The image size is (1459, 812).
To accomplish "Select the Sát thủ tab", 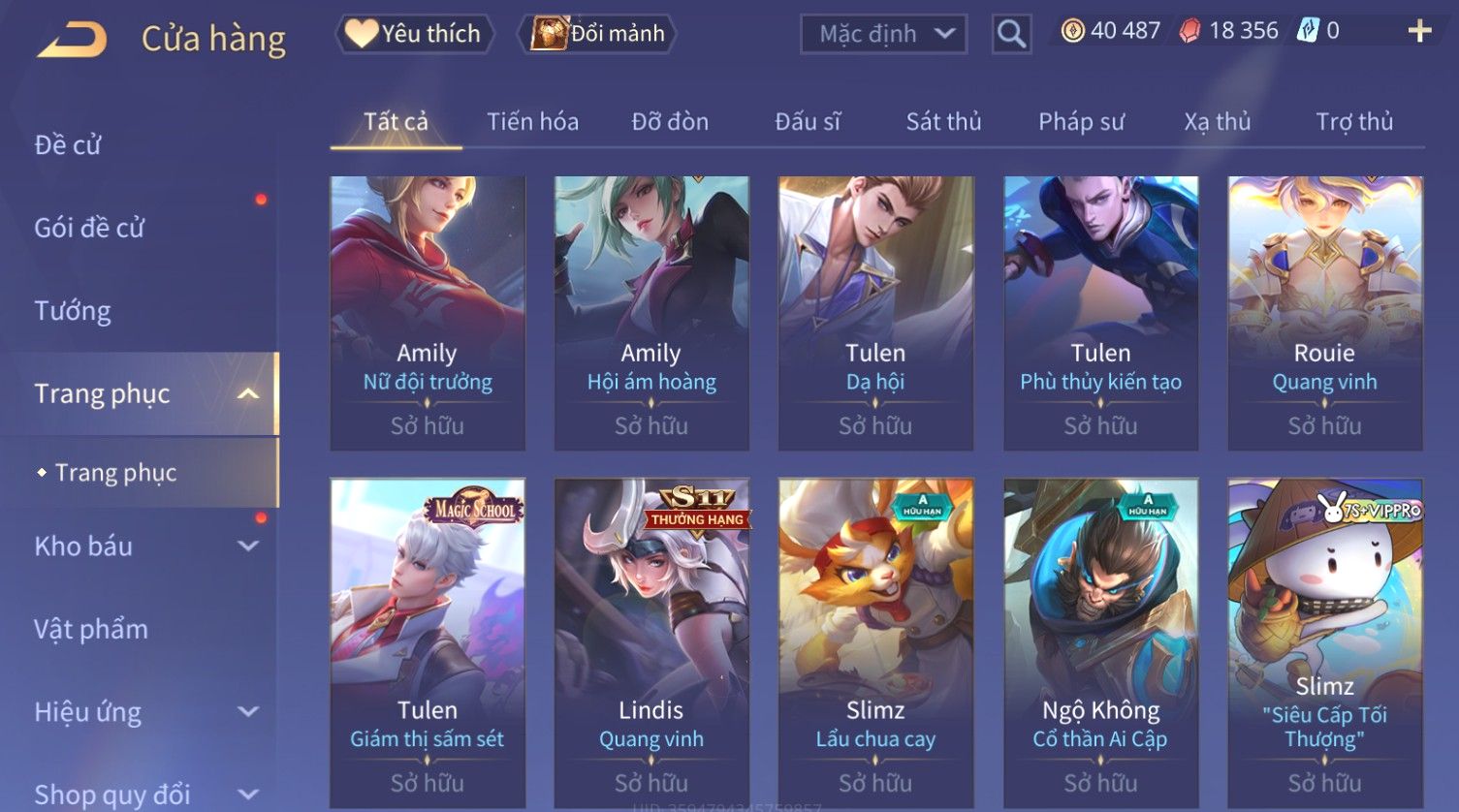I will click(x=943, y=122).
